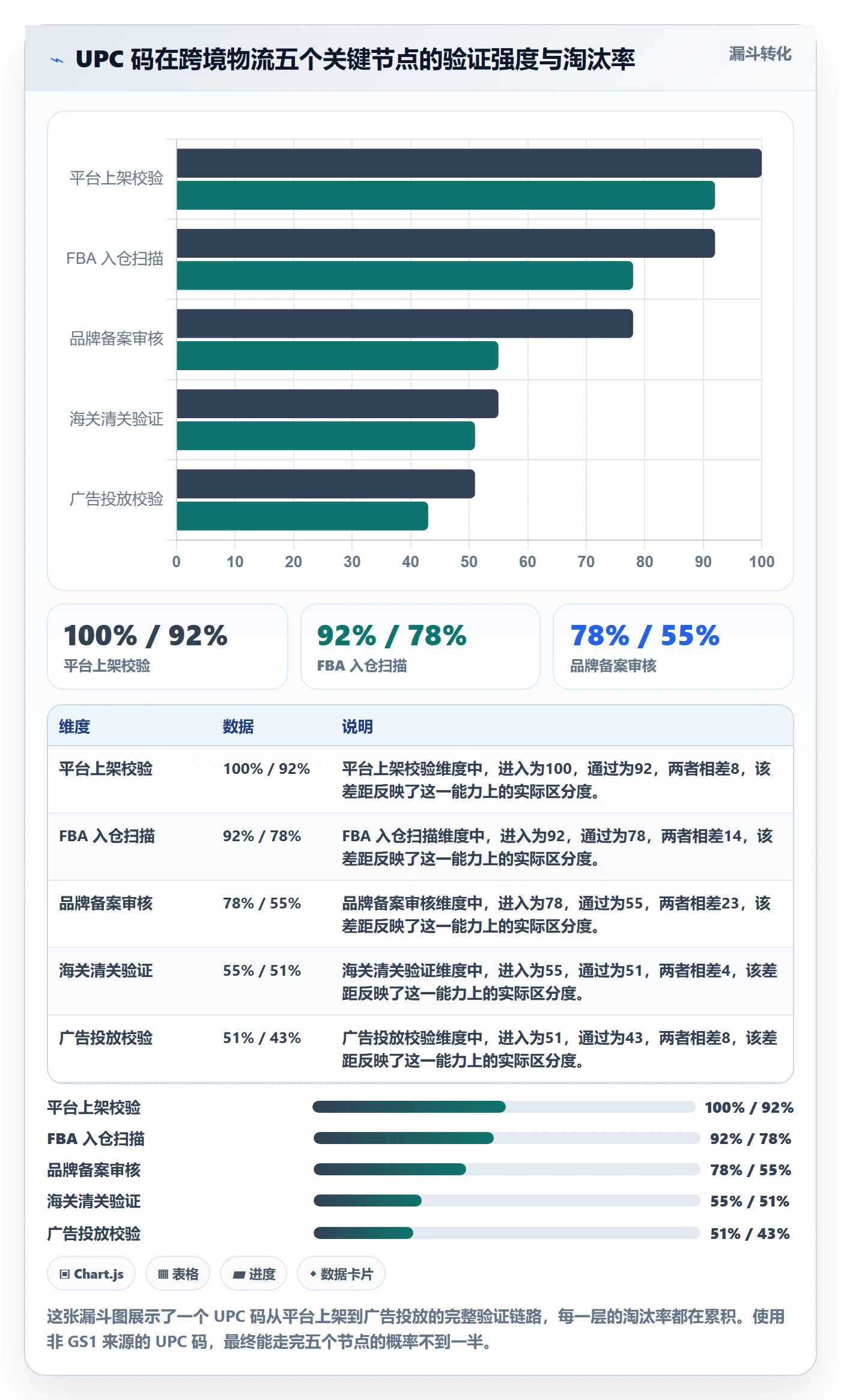
Task: Click the teal chart bar for 平台上架校验
Action: pyautogui.click(x=446, y=195)
